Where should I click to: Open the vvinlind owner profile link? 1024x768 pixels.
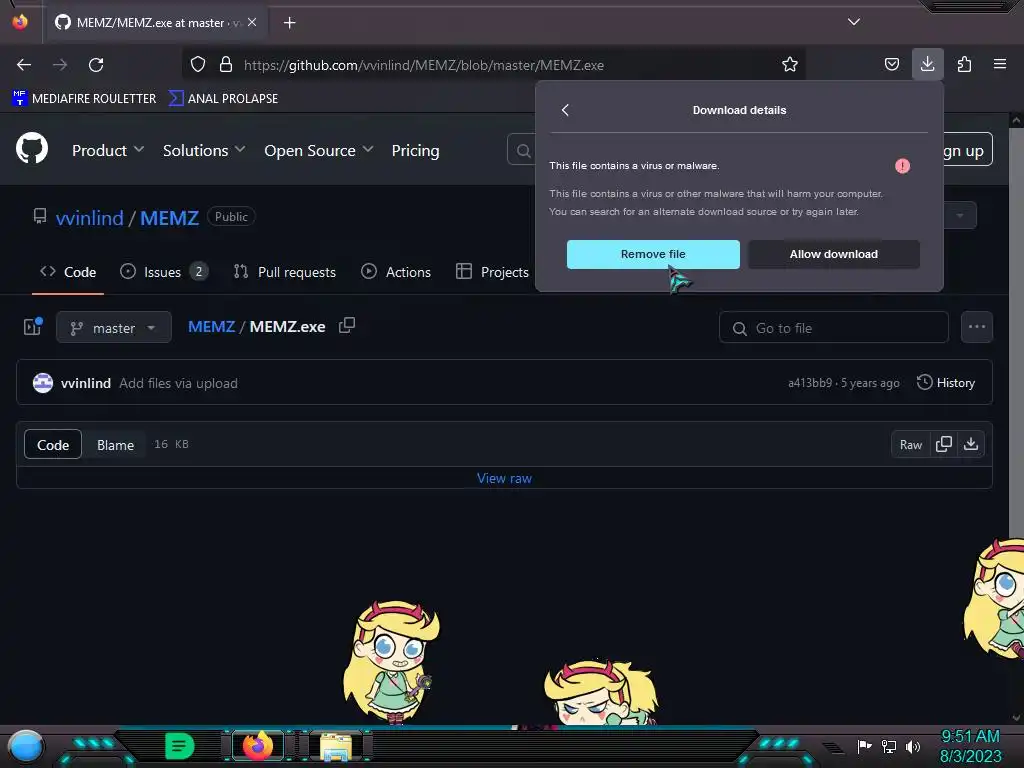89,217
